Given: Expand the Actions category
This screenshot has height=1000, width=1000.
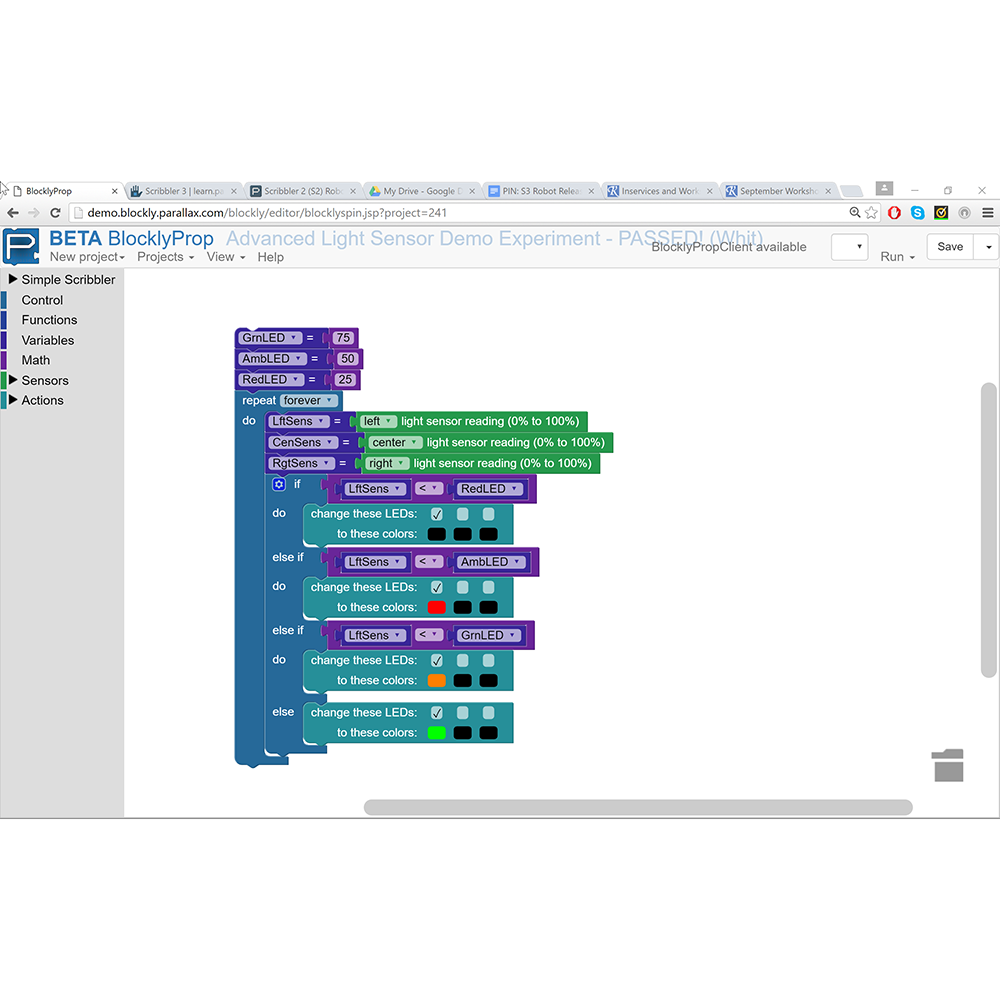Looking at the screenshot, I should click(12, 400).
